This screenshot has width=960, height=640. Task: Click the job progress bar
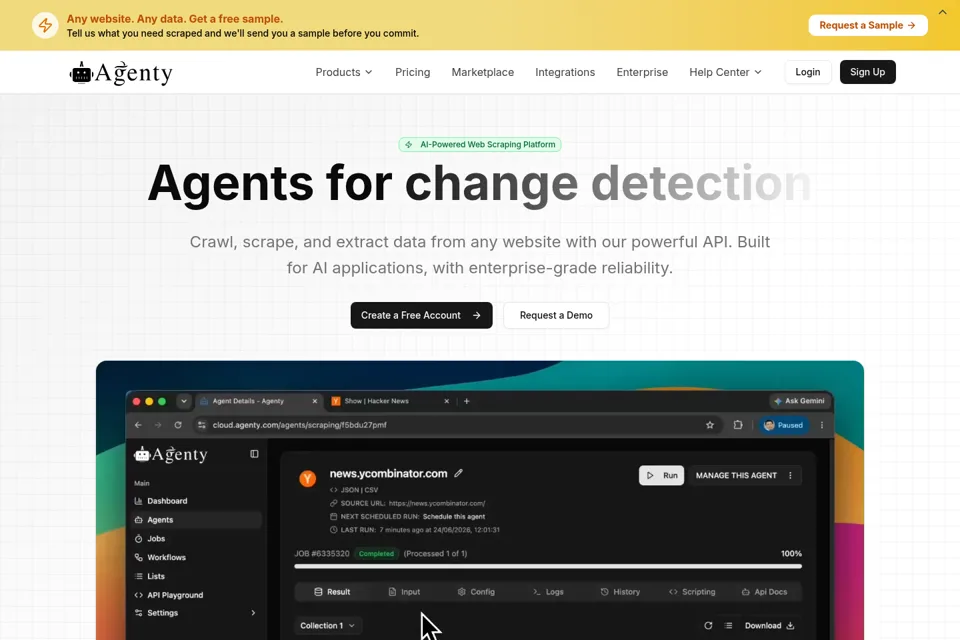(548, 567)
